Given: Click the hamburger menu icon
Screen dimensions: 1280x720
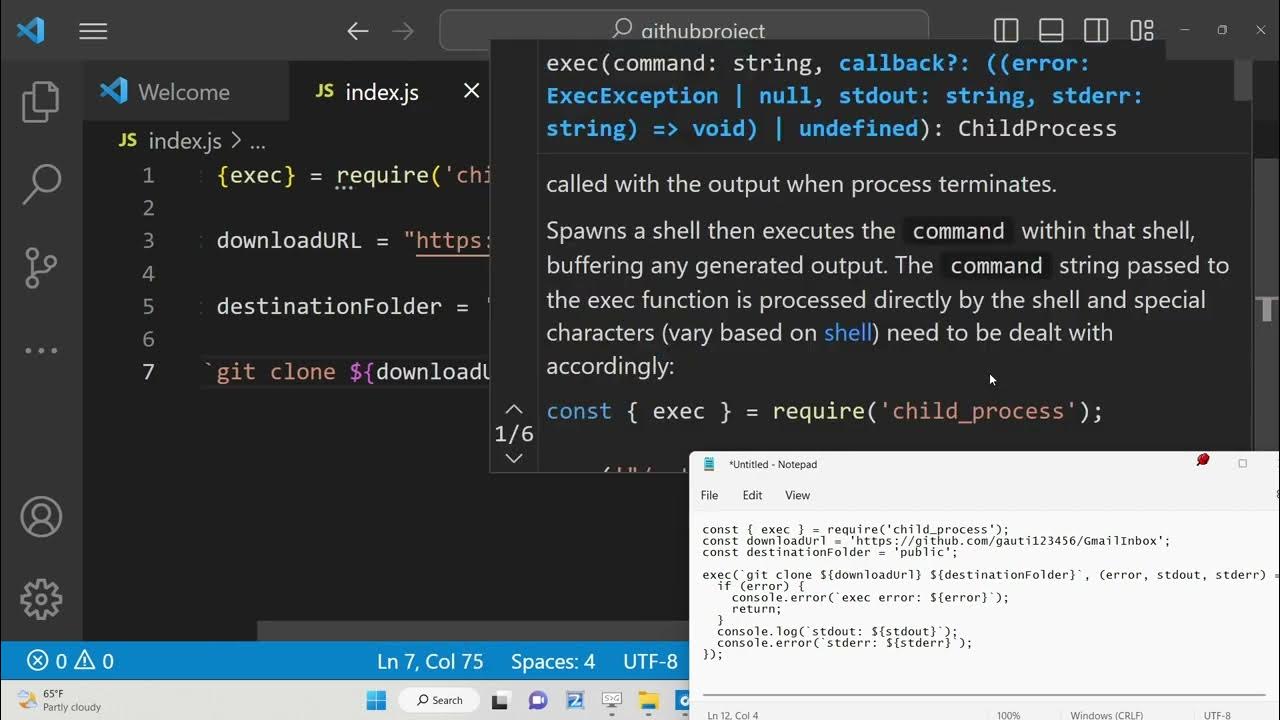Looking at the screenshot, I should pyautogui.click(x=93, y=32).
